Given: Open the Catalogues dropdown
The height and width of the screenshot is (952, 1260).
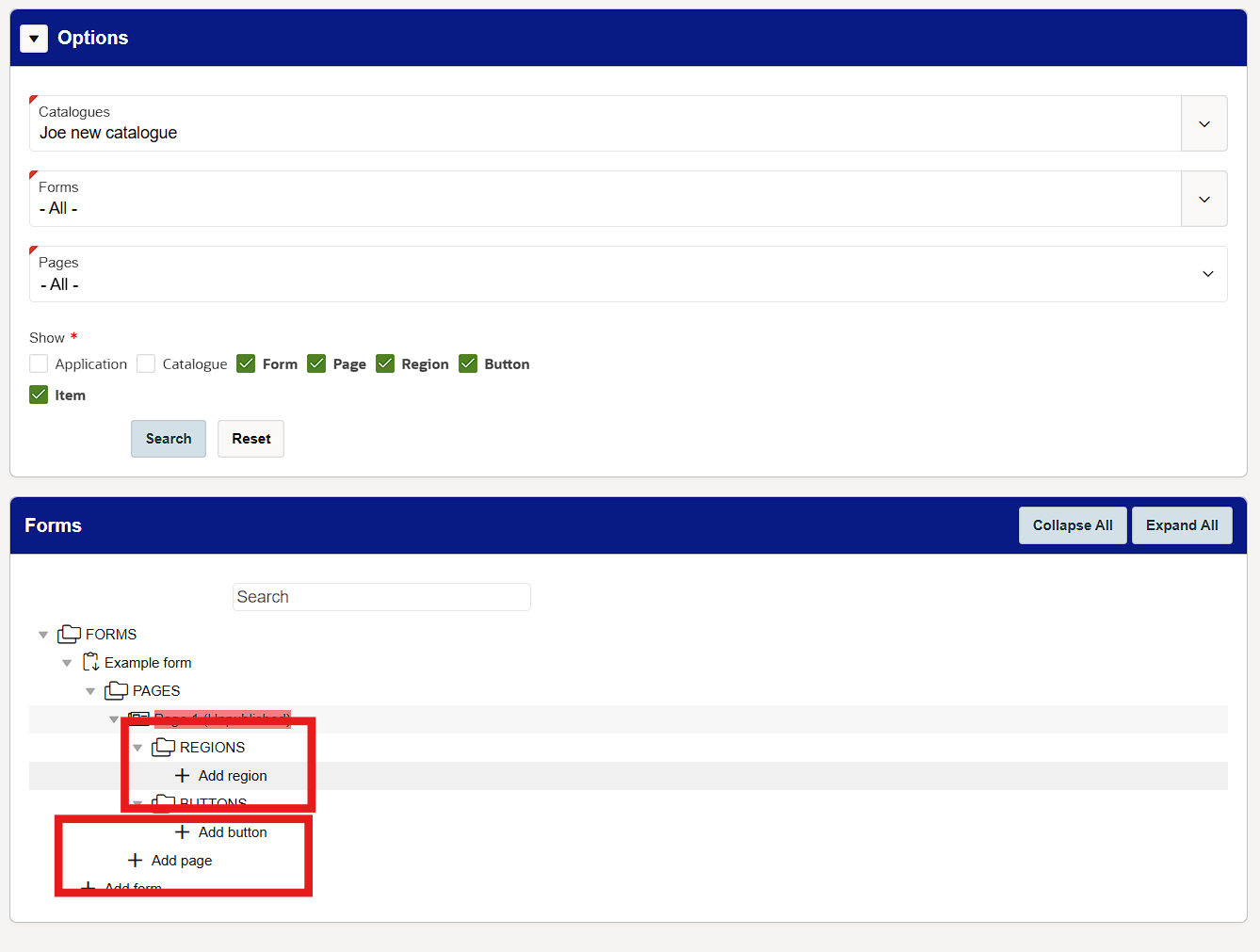Looking at the screenshot, I should (1203, 123).
